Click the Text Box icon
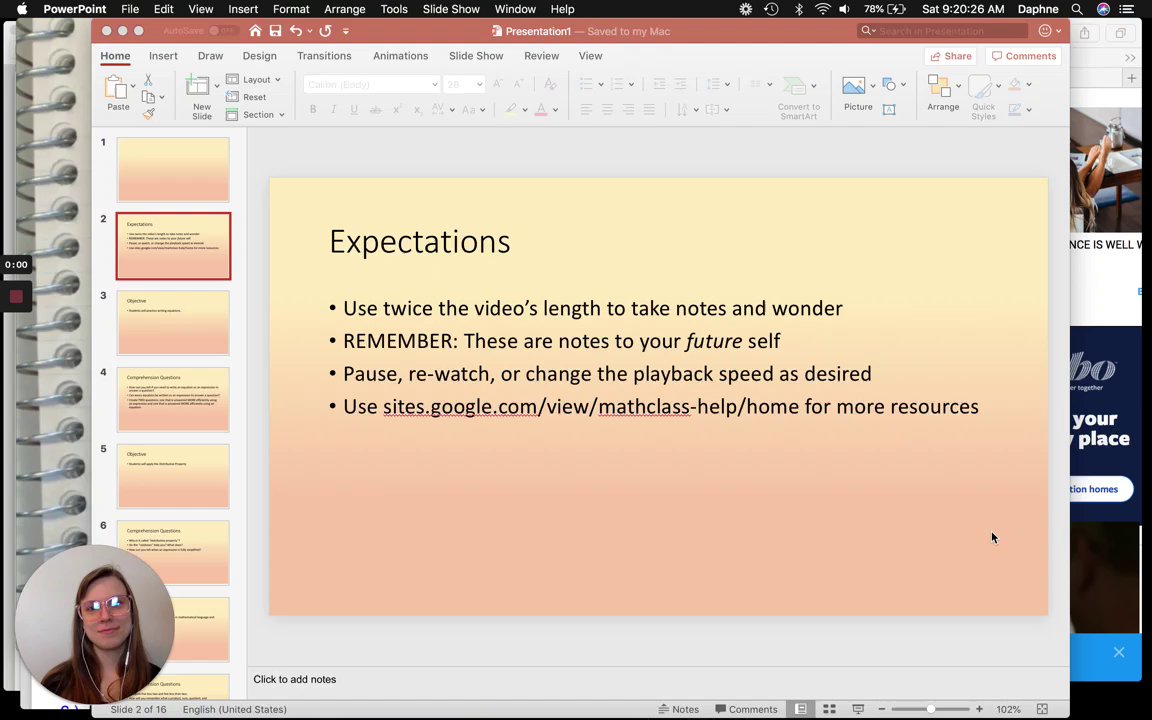 click(x=889, y=109)
